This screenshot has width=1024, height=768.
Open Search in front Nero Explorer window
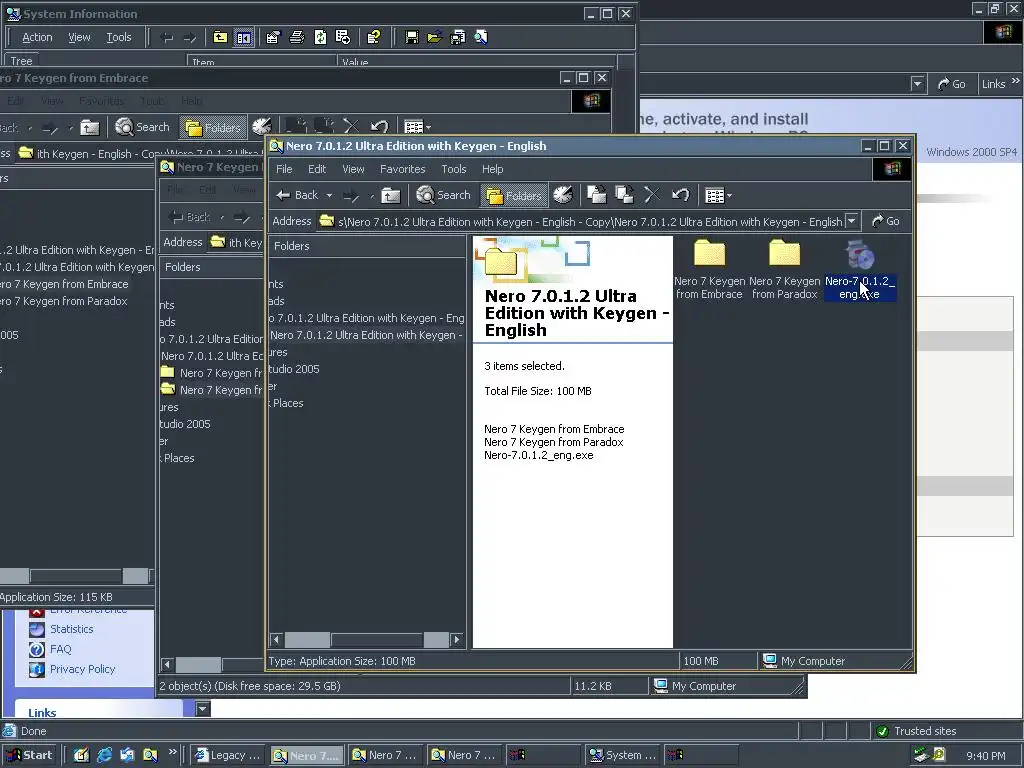(x=443, y=195)
